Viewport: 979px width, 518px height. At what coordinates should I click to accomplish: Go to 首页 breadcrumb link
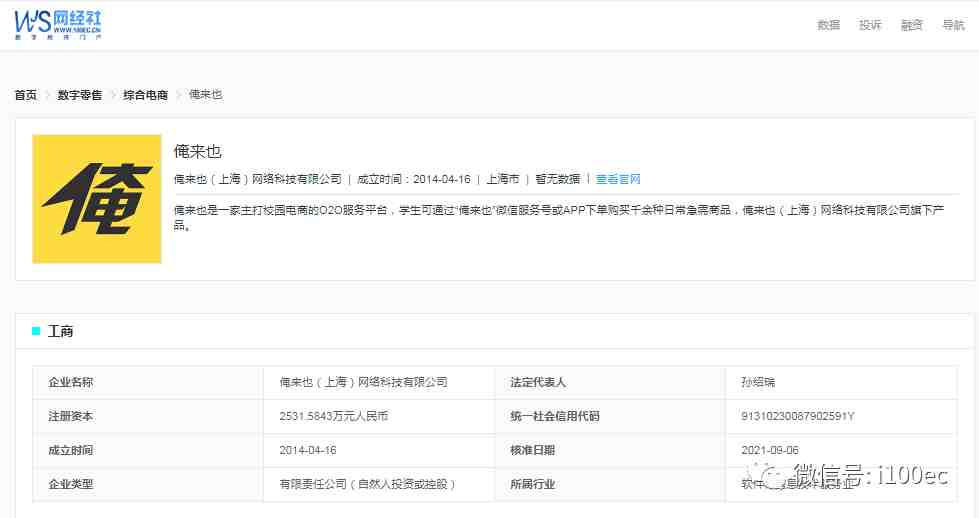pos(26,95)
